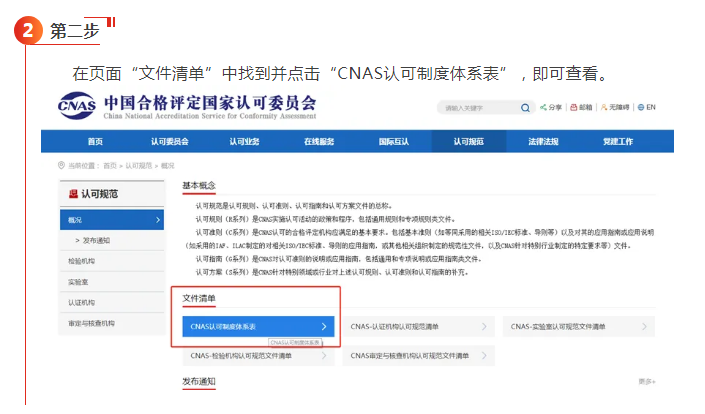Click the site title 中国合格评定国家认可委员会
The height and width of the screenshot is (414, 705).
(x=210, y=103)
